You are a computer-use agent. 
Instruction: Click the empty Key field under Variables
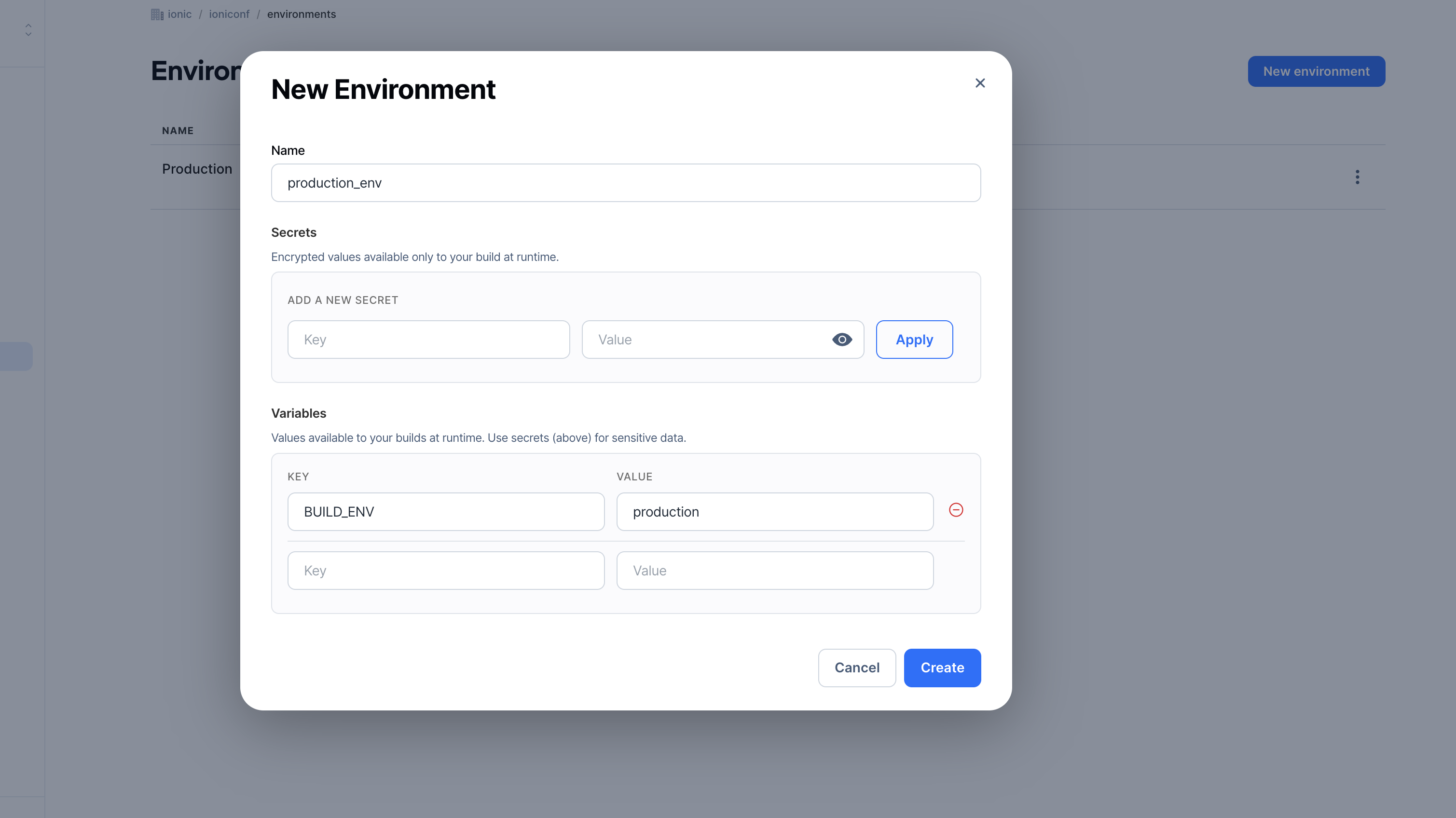tap(446, 570)
